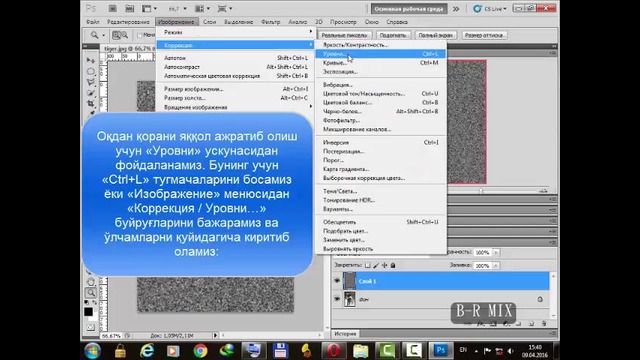640x360 pixels.
Task: Select the Polygonal Lasso tool
Action: (x=91, y=82)
